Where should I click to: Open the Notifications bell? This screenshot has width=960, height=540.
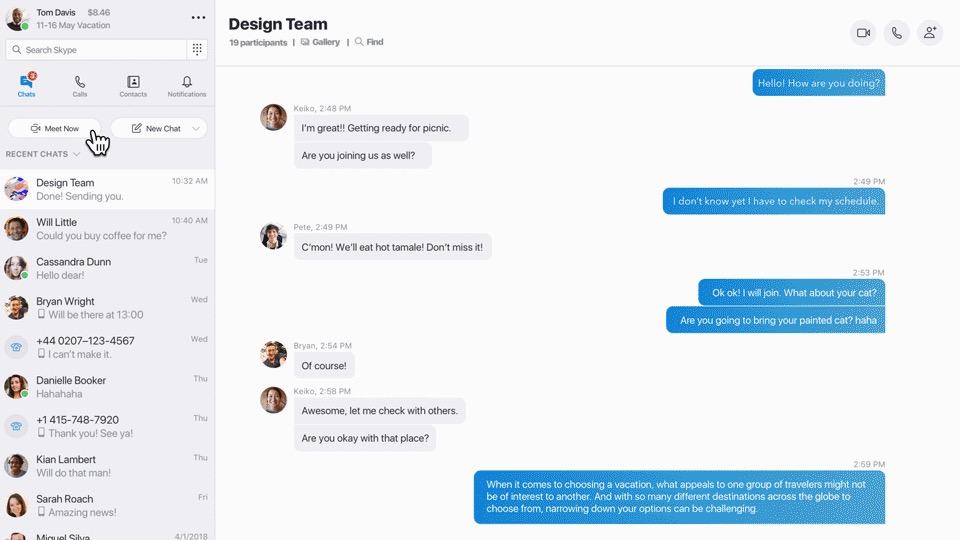pyautogui.click(x=187, y=86)
